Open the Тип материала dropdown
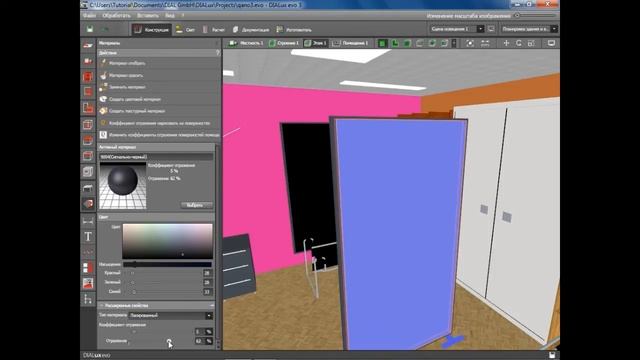This screenshot has height=360, width=640. click(x=171, y=316)
